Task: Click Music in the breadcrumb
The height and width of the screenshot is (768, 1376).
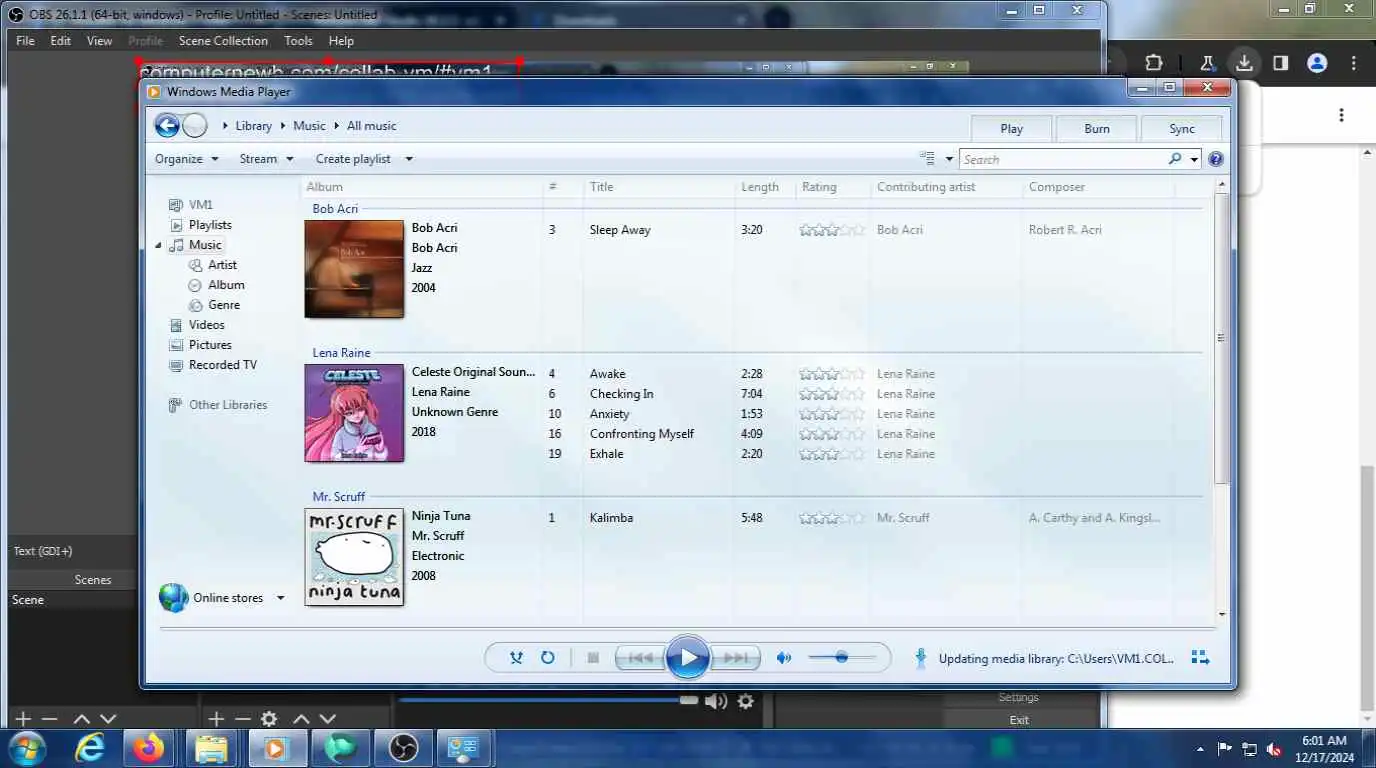Action: 309,126
